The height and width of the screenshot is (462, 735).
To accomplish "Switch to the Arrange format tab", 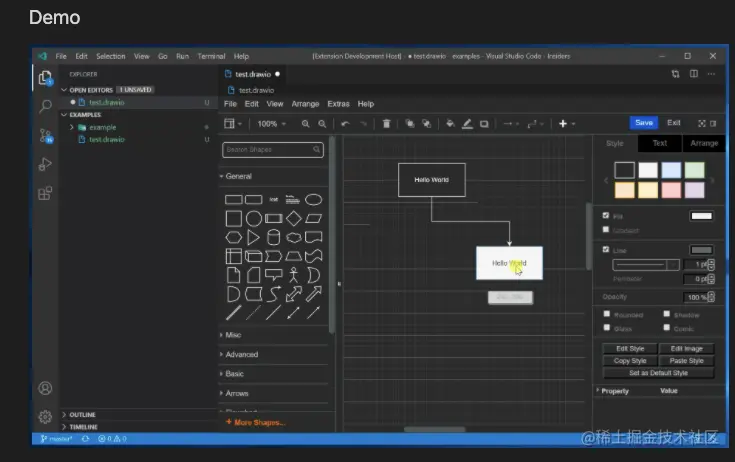I will 704,143.
